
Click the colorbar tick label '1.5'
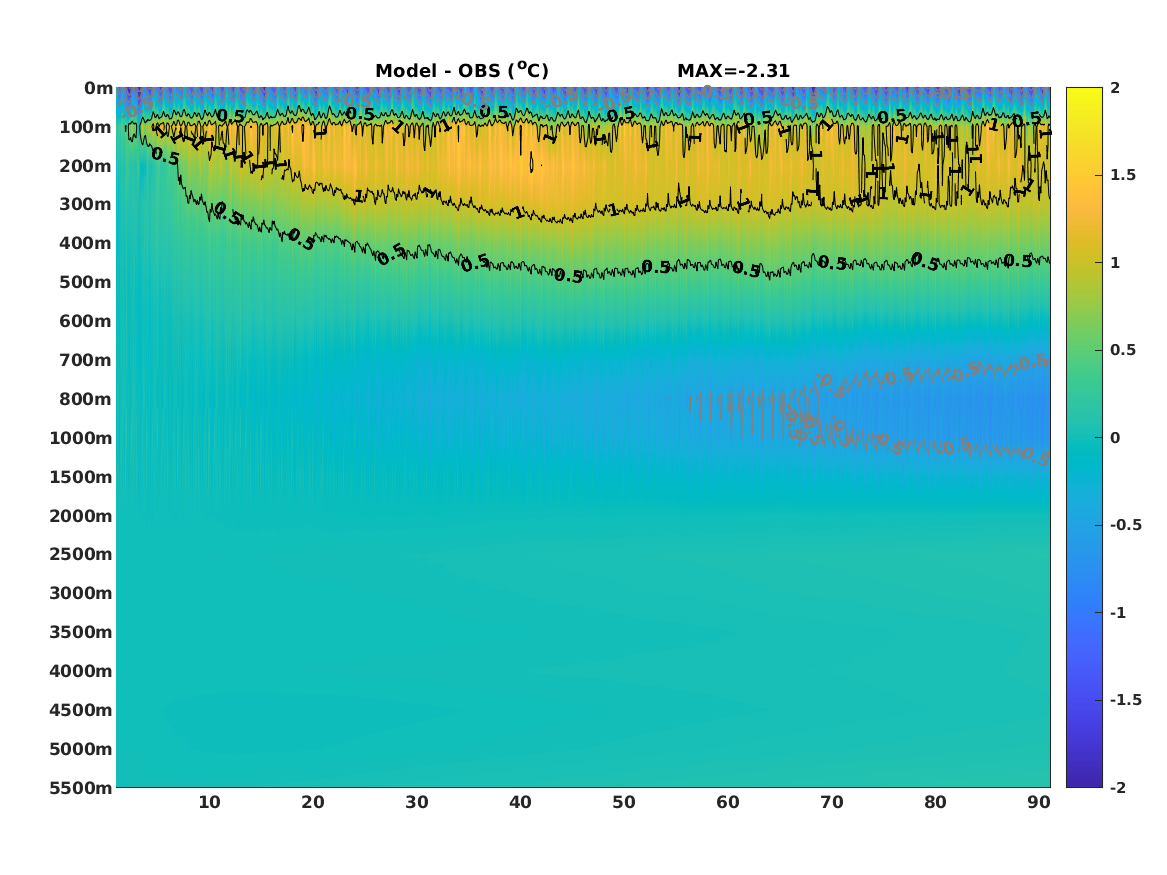coord(1123,175)
